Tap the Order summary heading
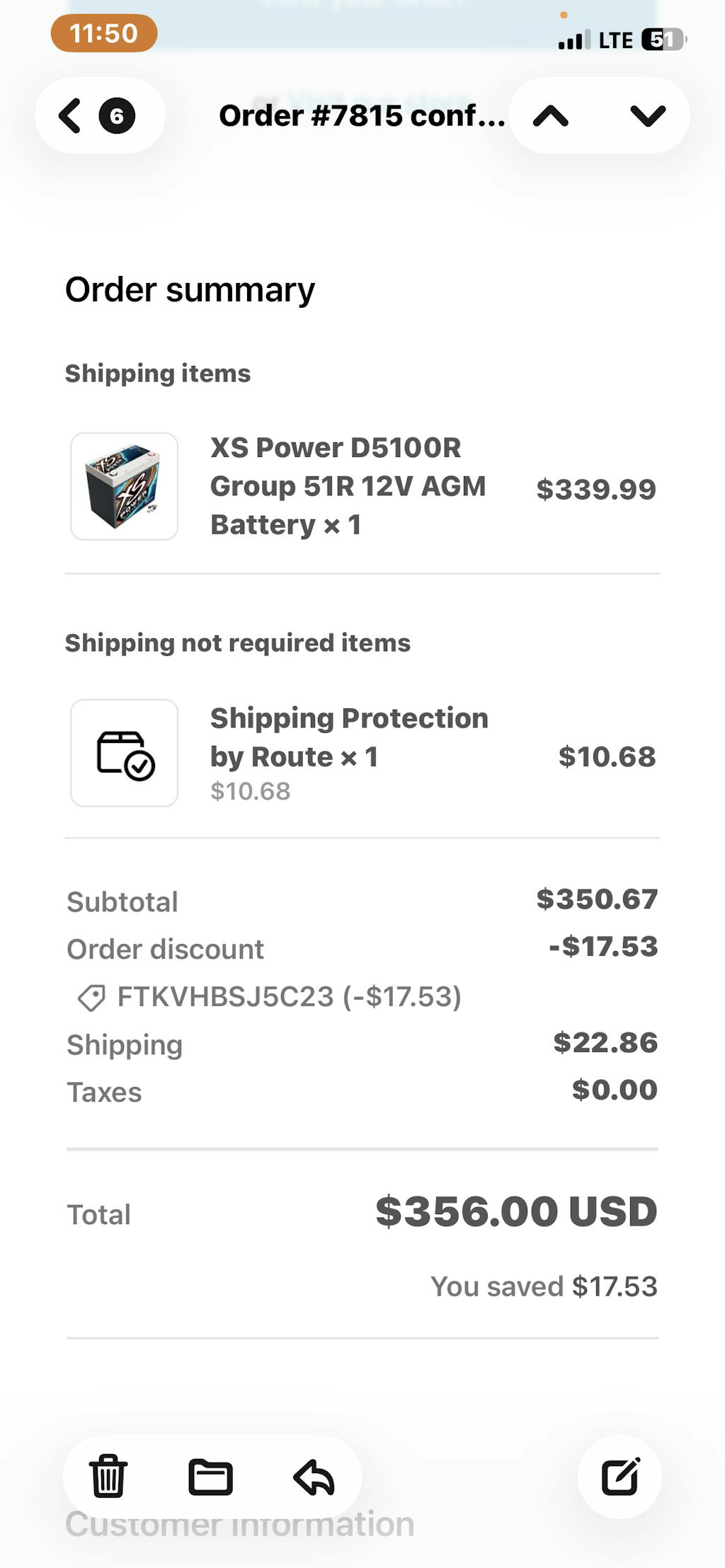Viewport: 725px width, 1568px height. click(x=190, y=289)
